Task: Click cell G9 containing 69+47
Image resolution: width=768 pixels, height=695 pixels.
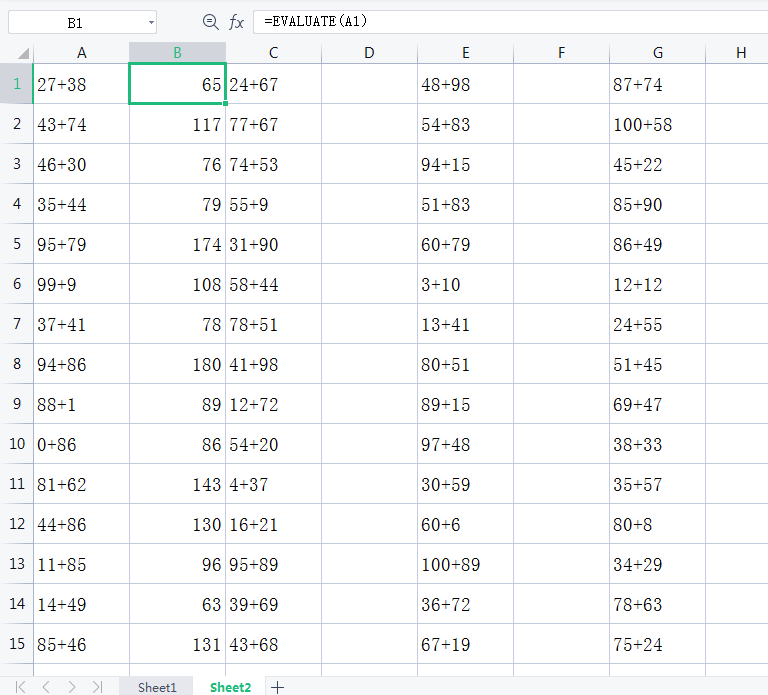Action: 657,404
